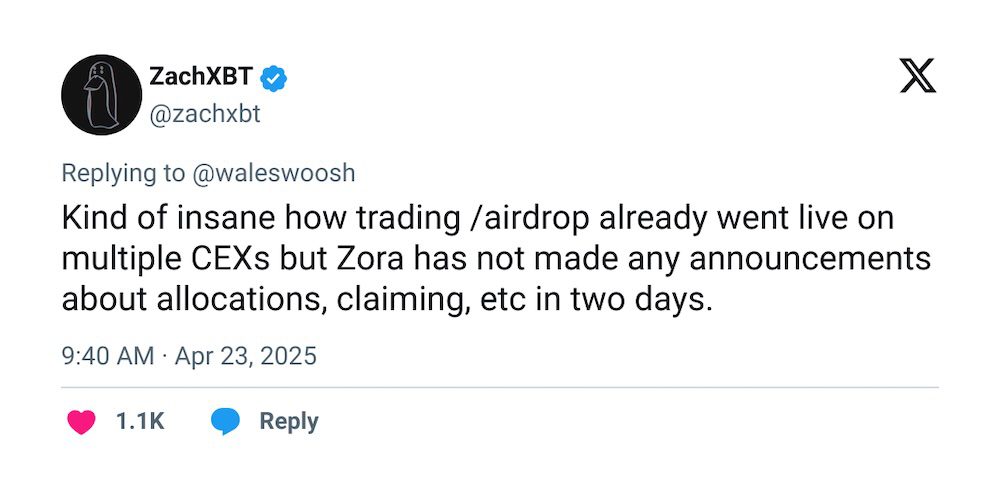The image size is (1000, 490).
Task: Click the blue verified checkmark badge
Action: point(273,78)
